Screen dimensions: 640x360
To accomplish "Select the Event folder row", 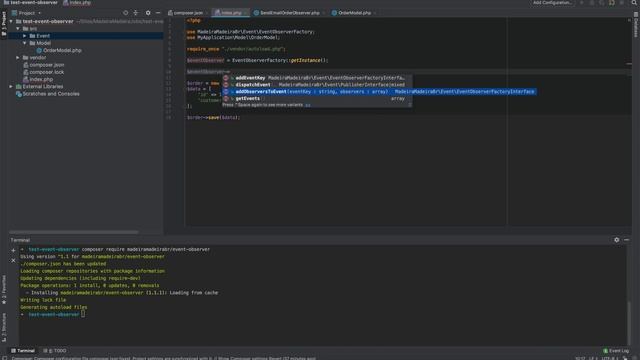I will (86, 36).
